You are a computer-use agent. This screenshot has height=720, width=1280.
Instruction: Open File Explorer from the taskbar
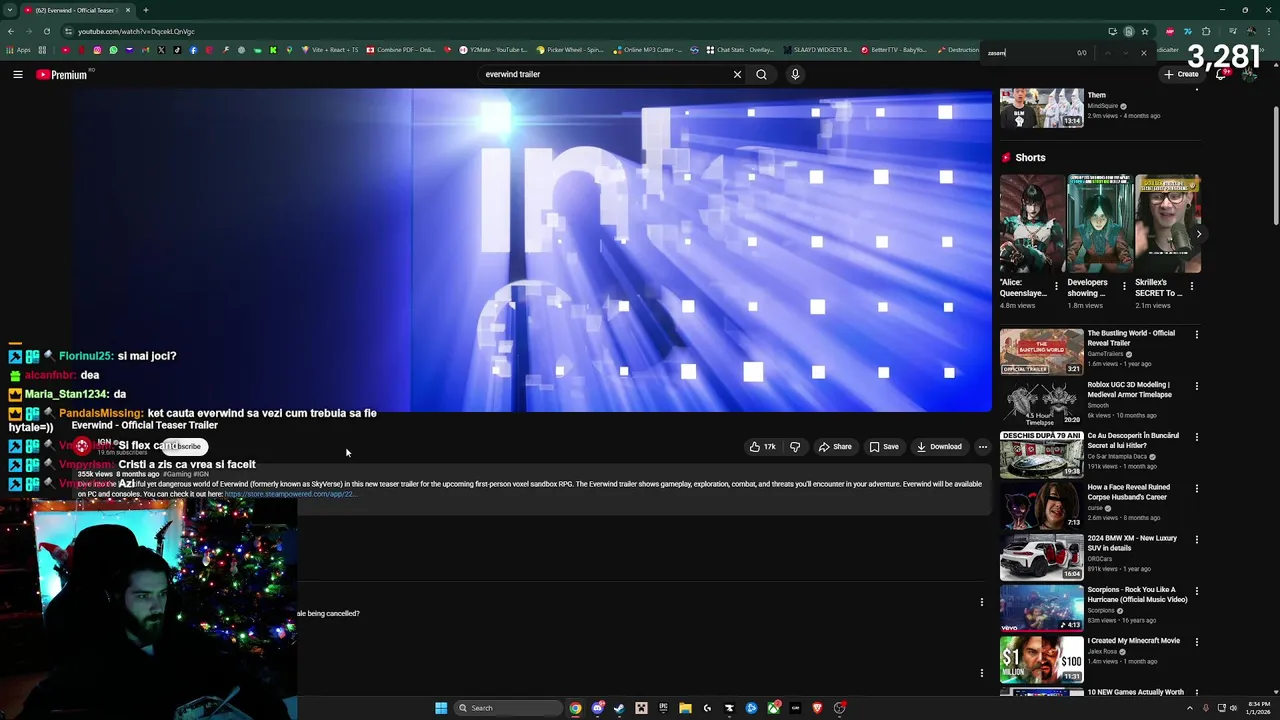[685, 708]
